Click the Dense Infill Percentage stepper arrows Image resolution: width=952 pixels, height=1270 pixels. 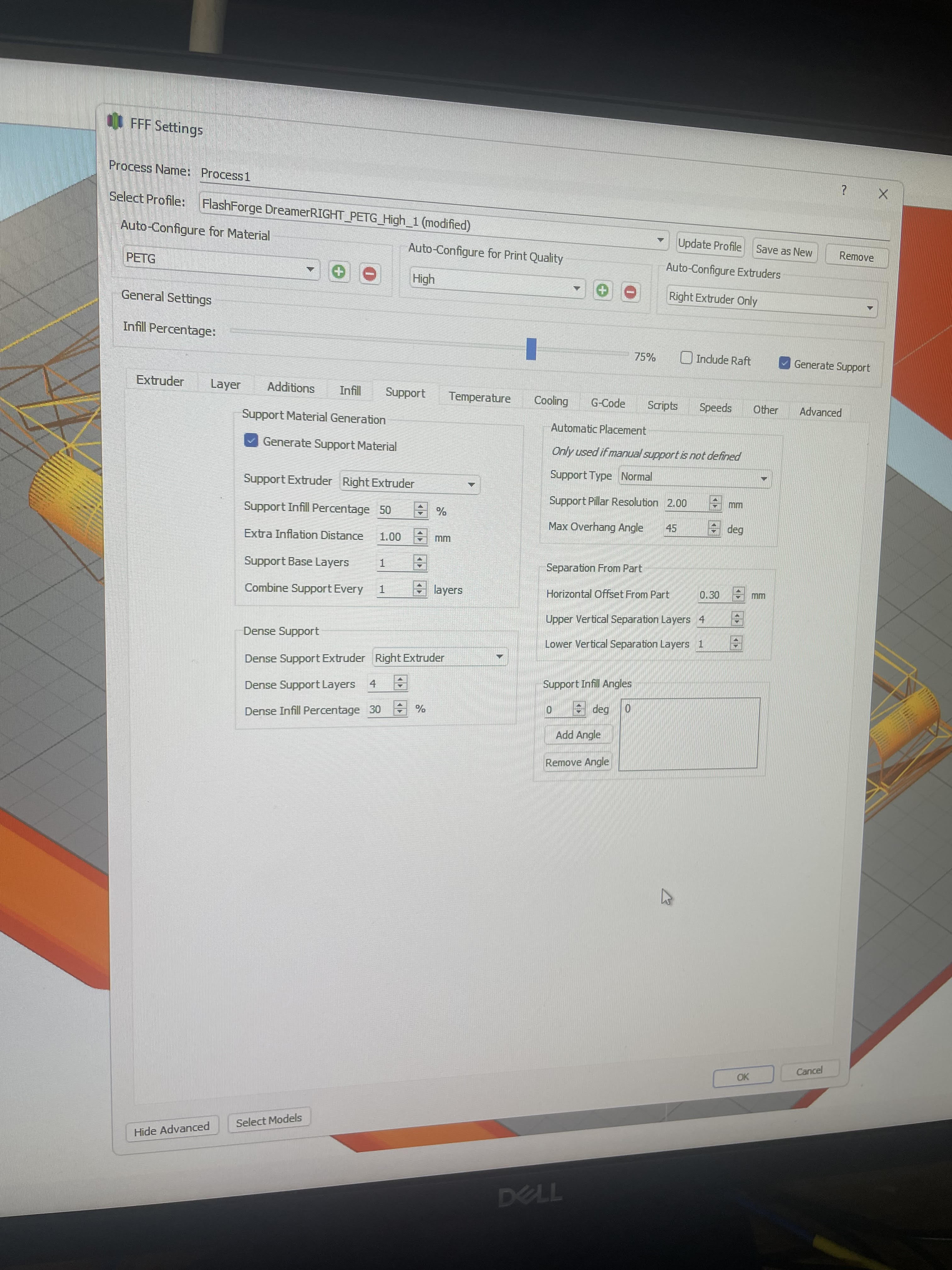tap(400, 708)
